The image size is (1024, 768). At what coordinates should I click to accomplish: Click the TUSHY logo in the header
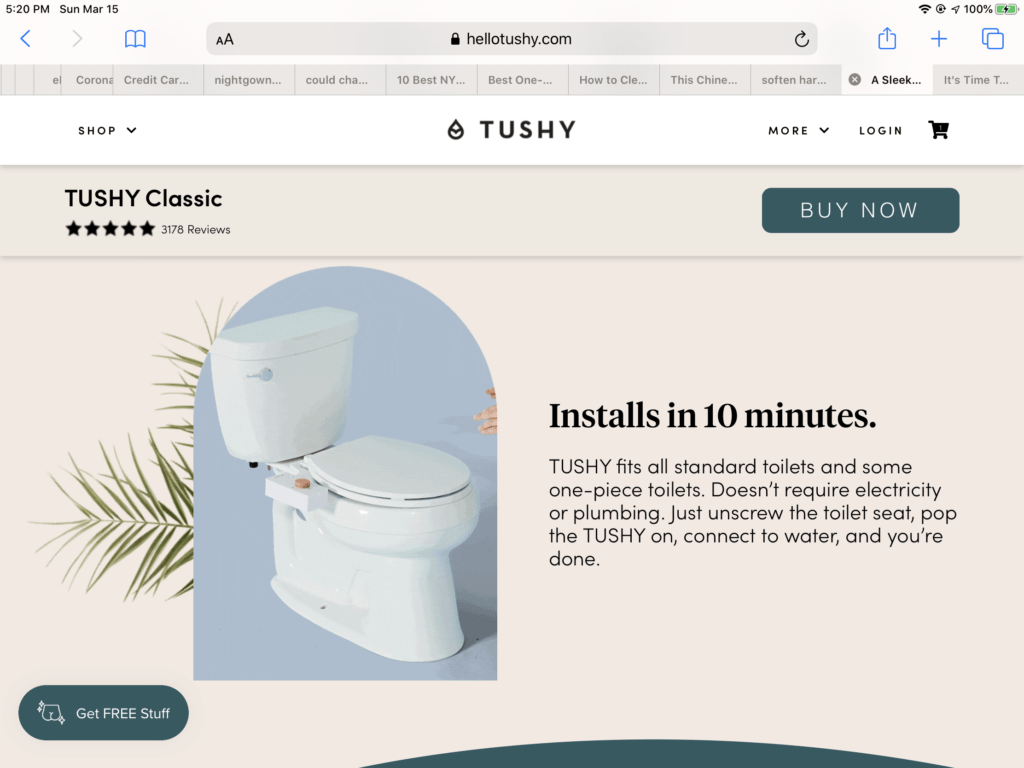(x=511, y=129)
